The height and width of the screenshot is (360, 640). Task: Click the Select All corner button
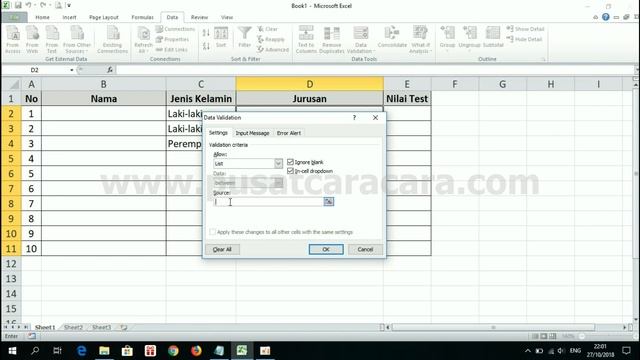(11, 84)
